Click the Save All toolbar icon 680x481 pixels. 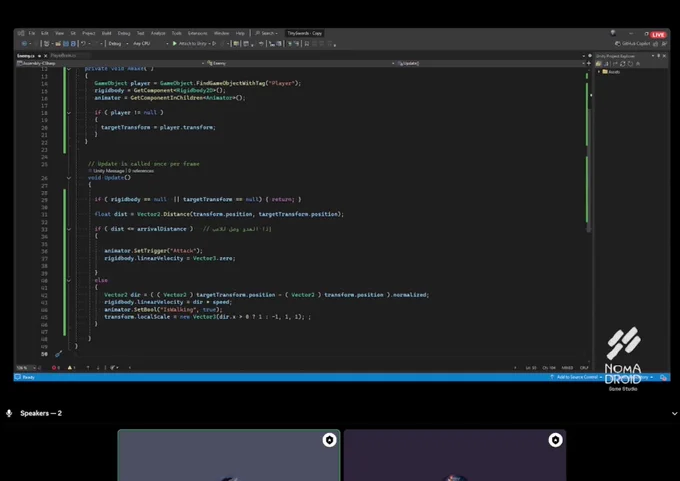coord(73,44)
